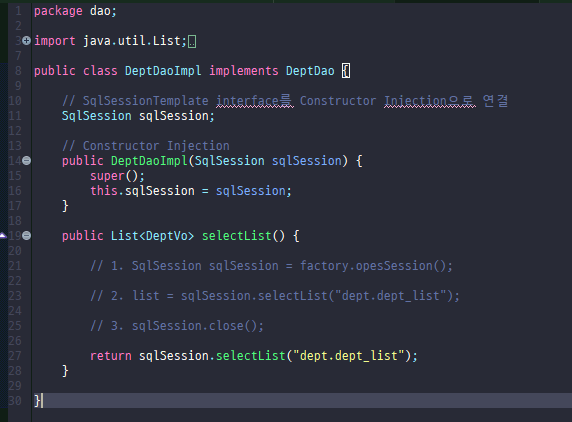
Task: Collapse the selectList method fold marker
Action: coord(26,236)
